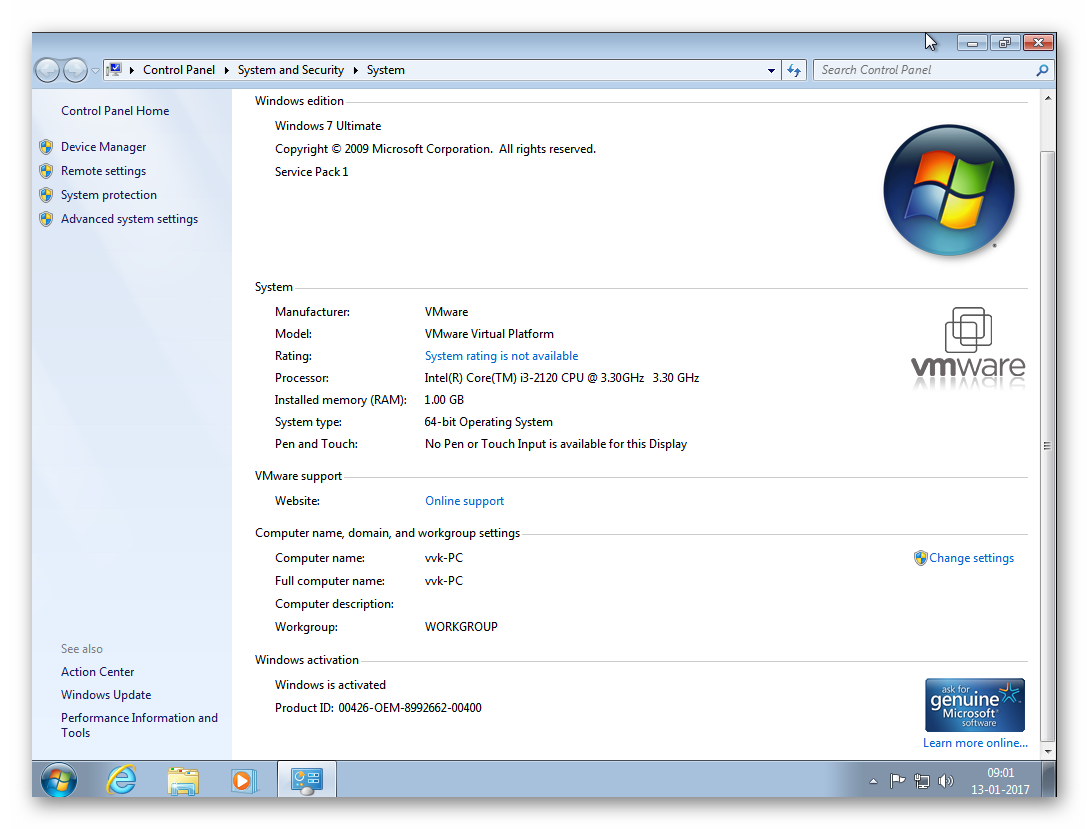The width and height of the screenshot is (1089, 829).
Task: Click the 'Windows 7 Ultimate' text
Action: pyautogui.click(x=328, y=126)
